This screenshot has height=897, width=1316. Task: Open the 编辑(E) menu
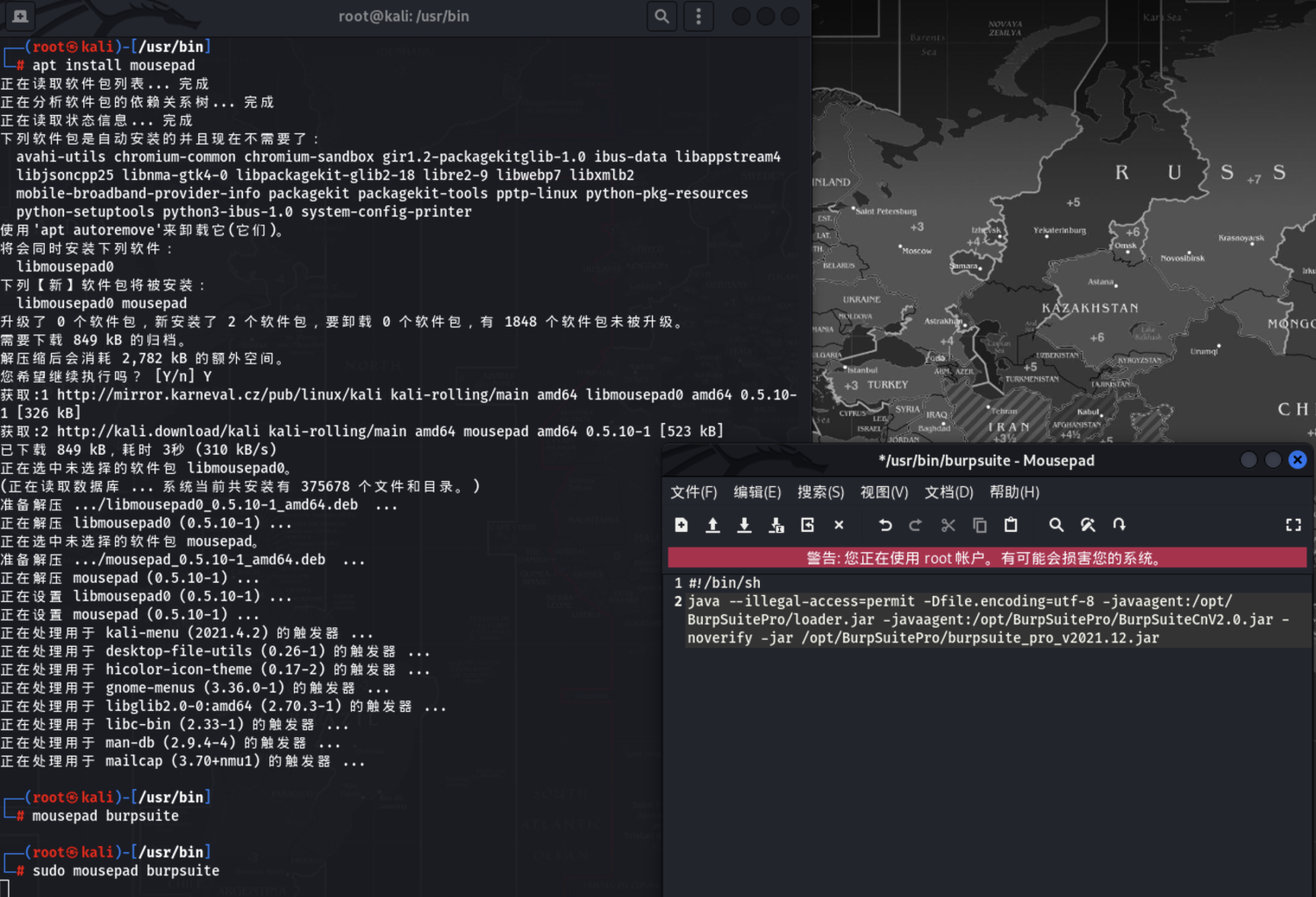(757, 492)
